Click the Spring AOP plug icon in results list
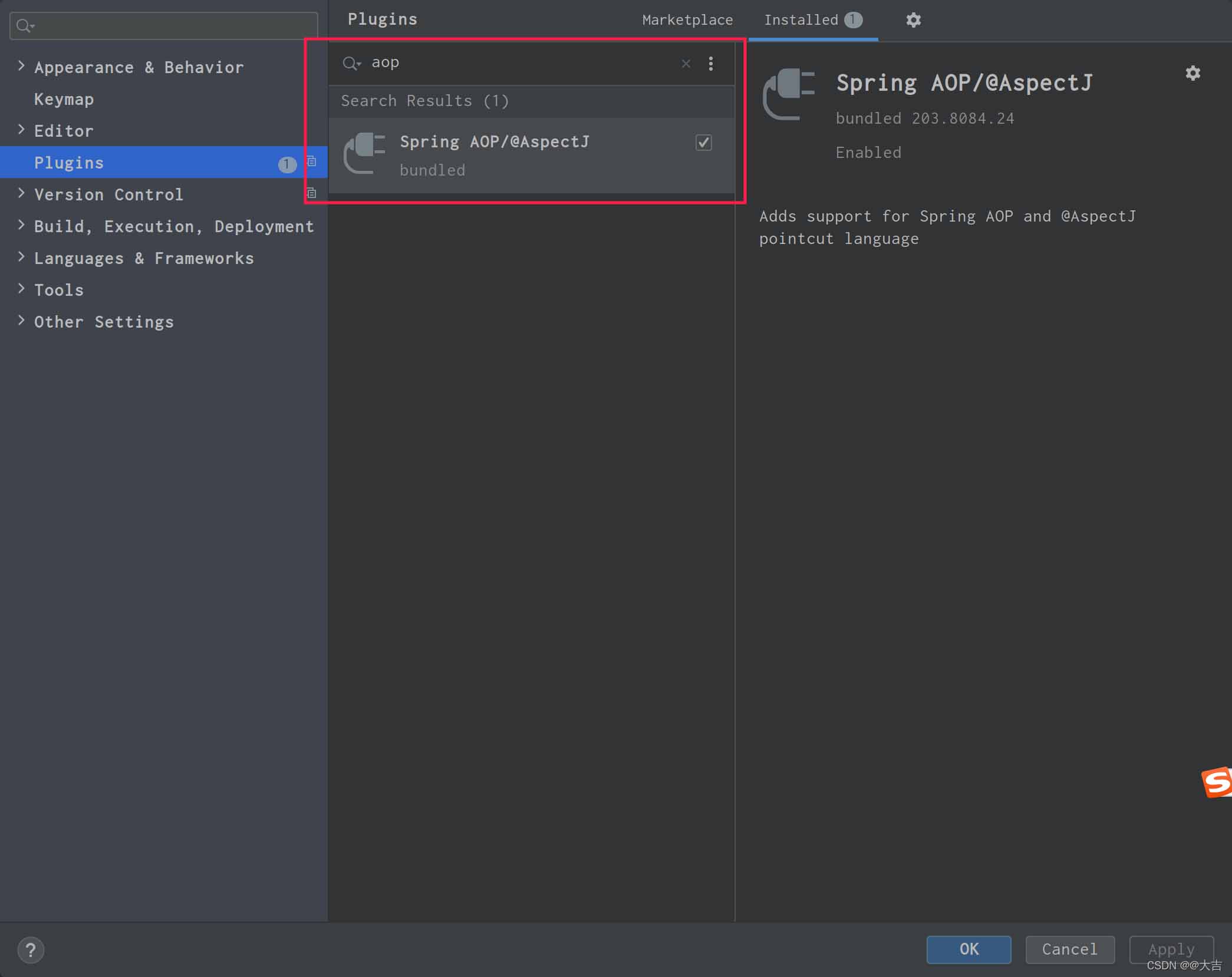 pos(364,153)
